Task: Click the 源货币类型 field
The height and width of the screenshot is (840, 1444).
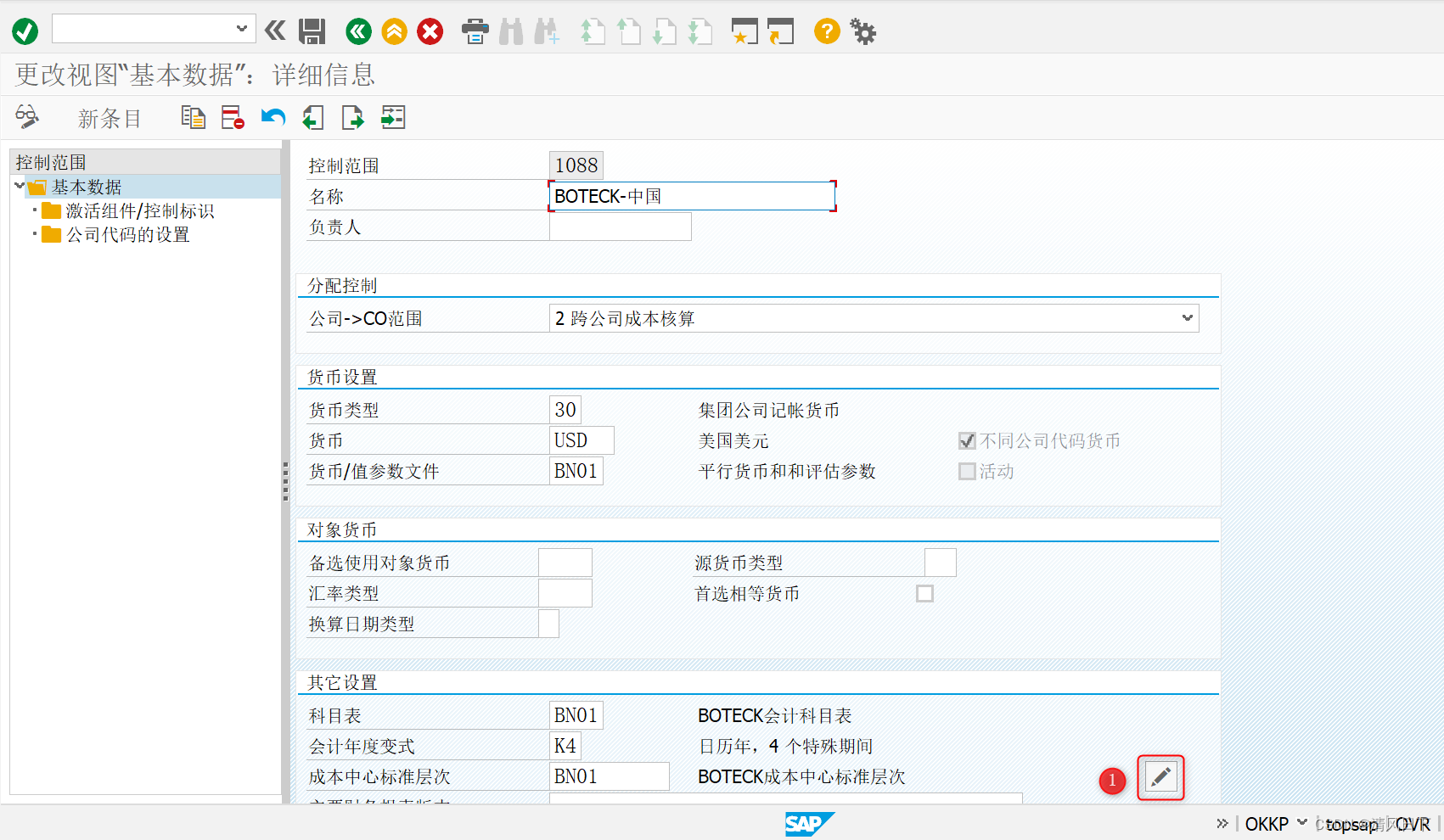Action: pos(941,563)
